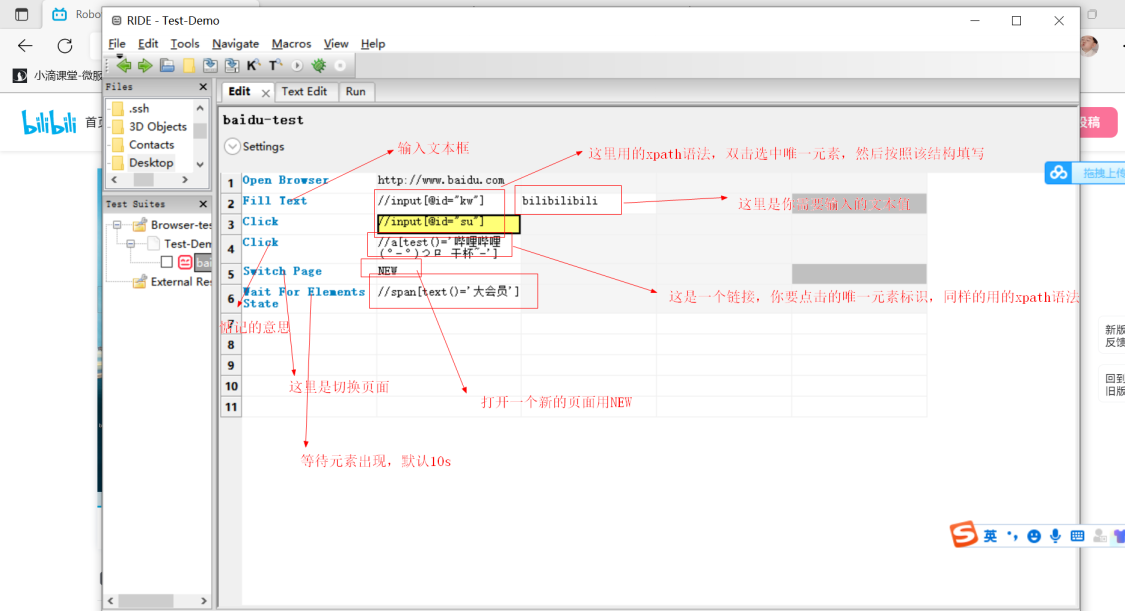Close the Files panel
Screen dimensions: 1125x611
pyautogui.click(x=203, y=87)
